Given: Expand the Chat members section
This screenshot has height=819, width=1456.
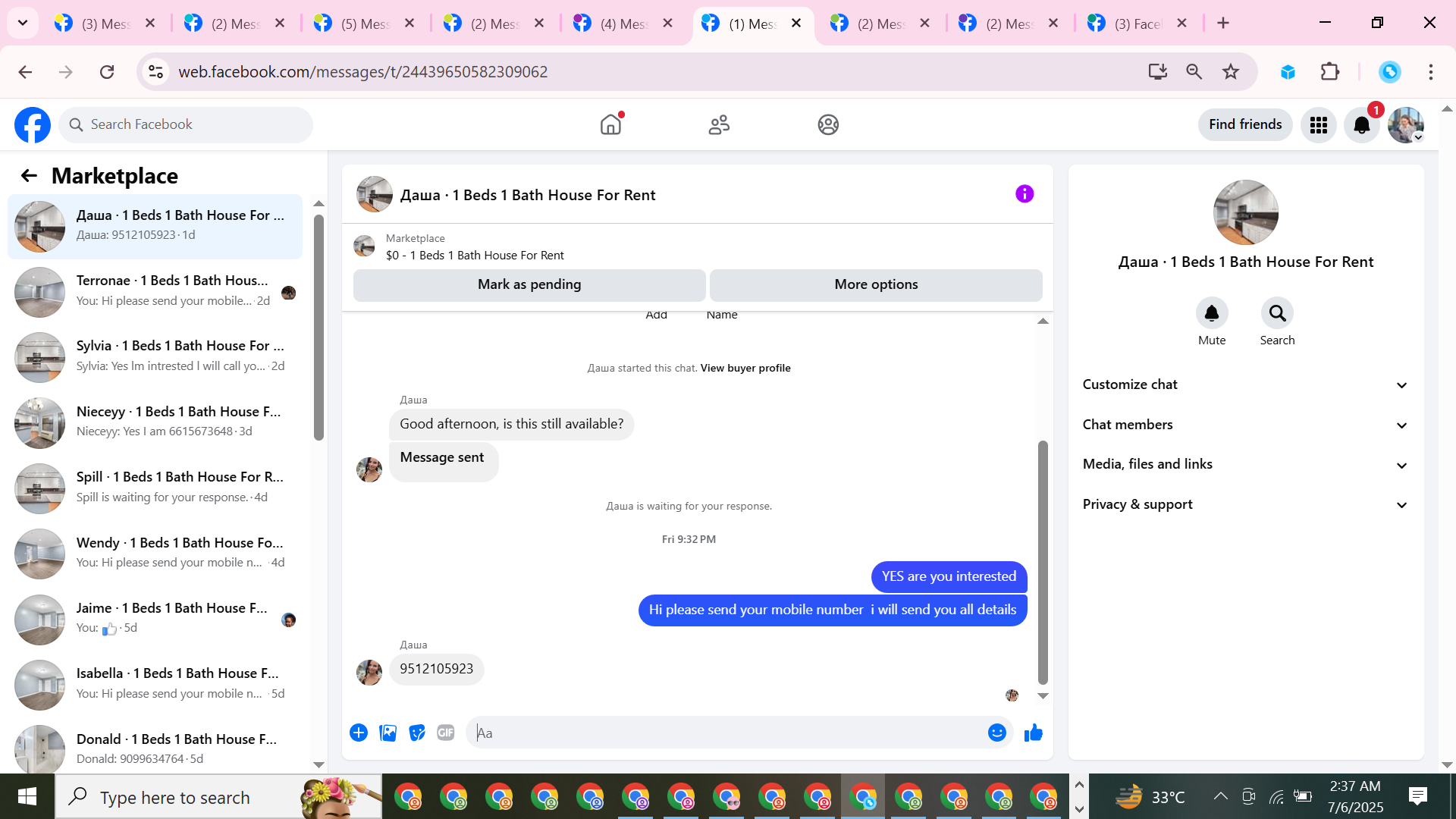Looking at the screenshot, I should click(x=1245, y=425).
